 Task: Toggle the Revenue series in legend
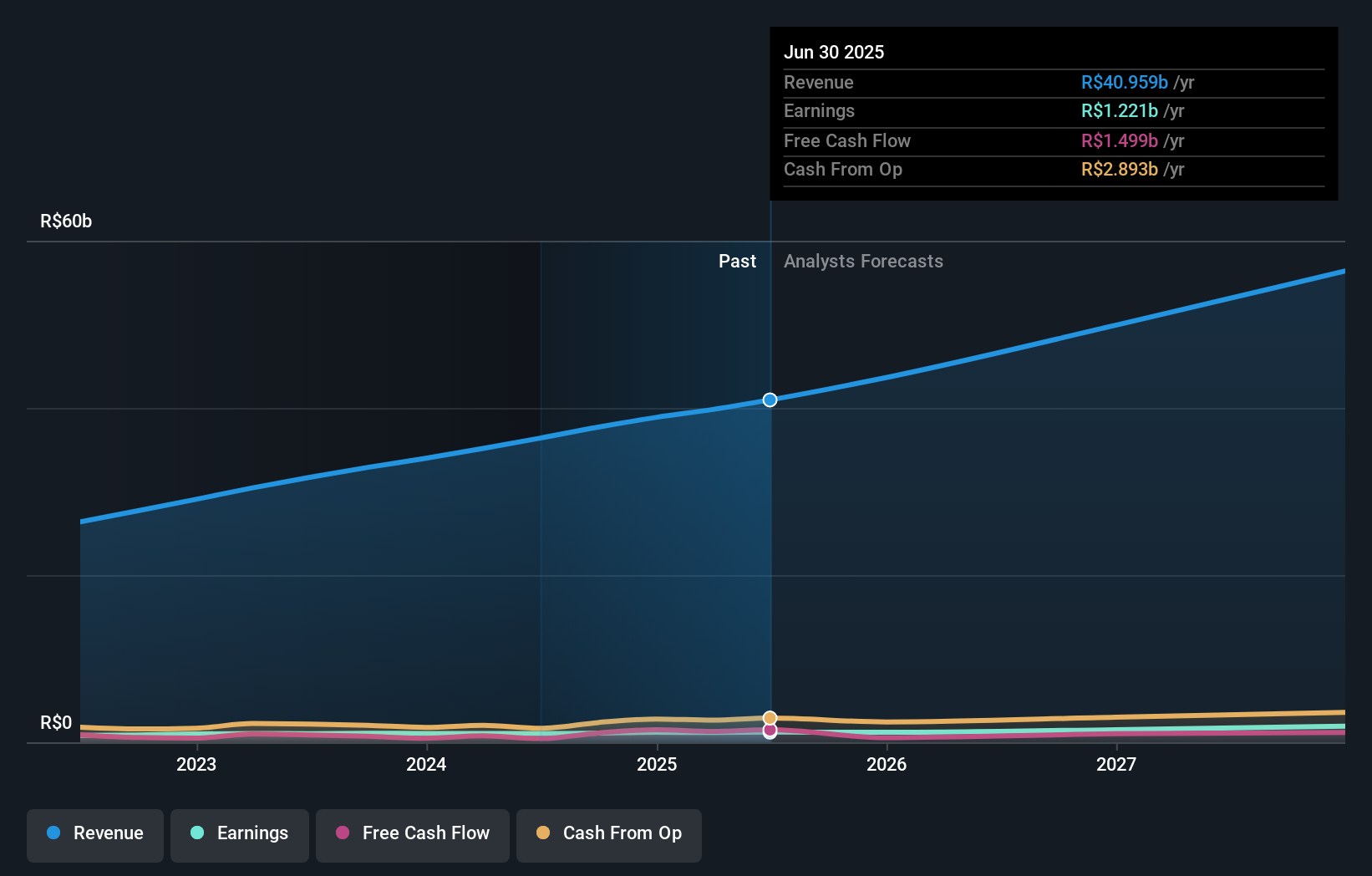[95, 835]
